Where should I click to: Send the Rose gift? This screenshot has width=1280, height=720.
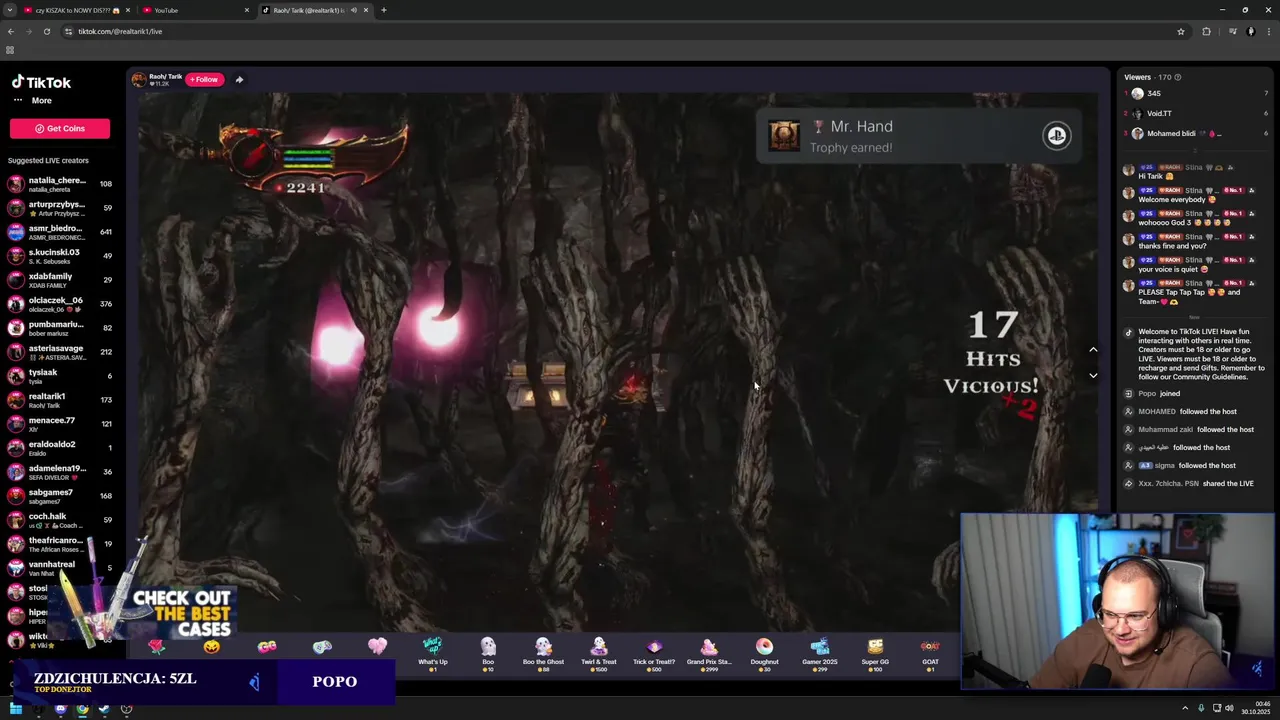tap(157, 648)
